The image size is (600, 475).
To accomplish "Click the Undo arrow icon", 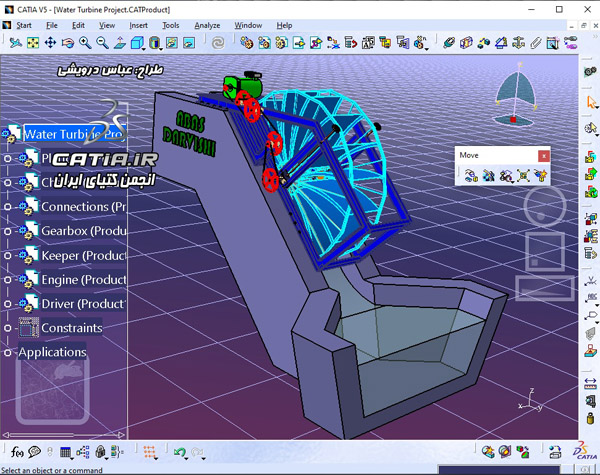I will (x=180, y=452).
